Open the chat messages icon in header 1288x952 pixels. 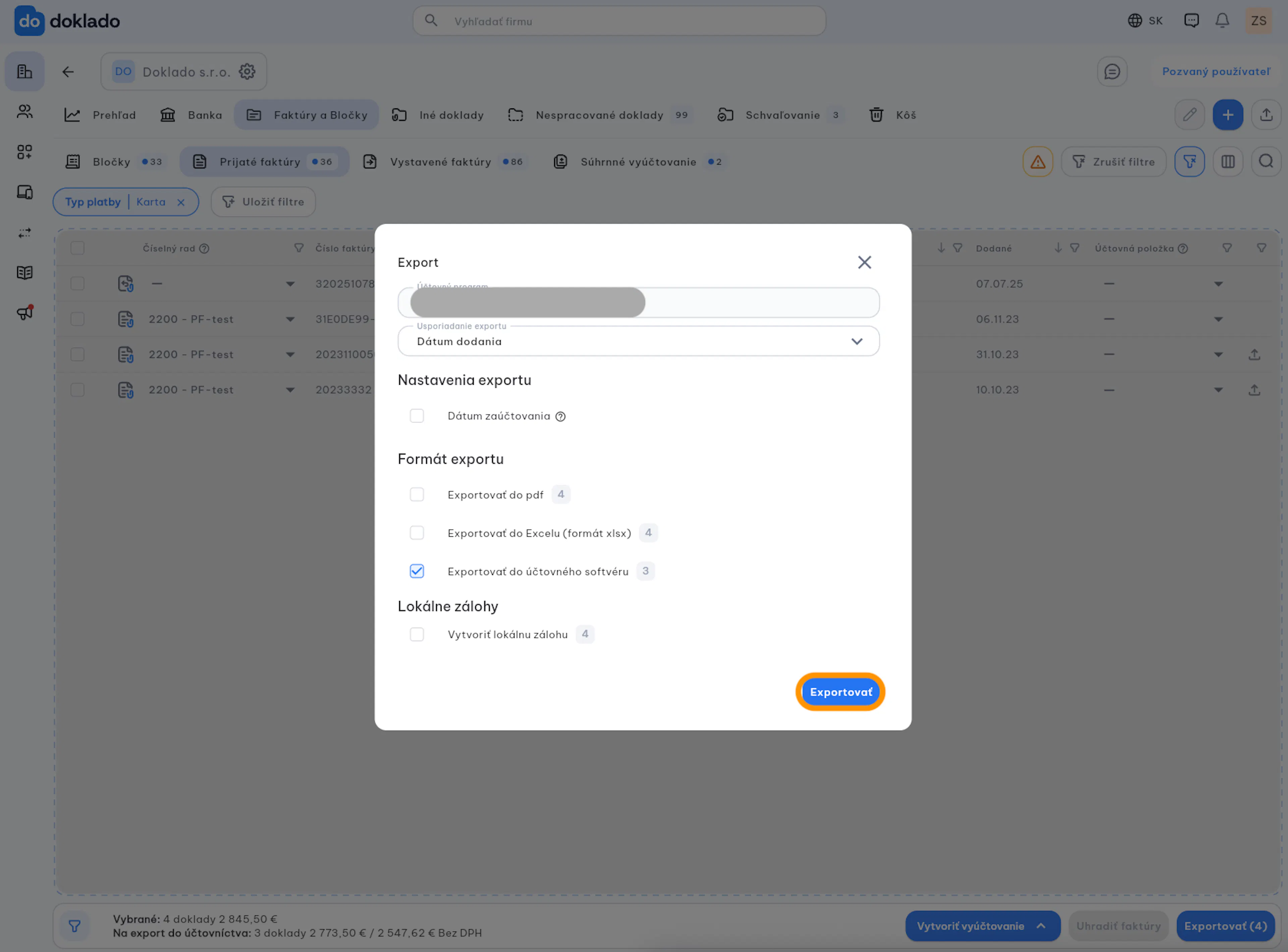click(x=1191, y=21)
